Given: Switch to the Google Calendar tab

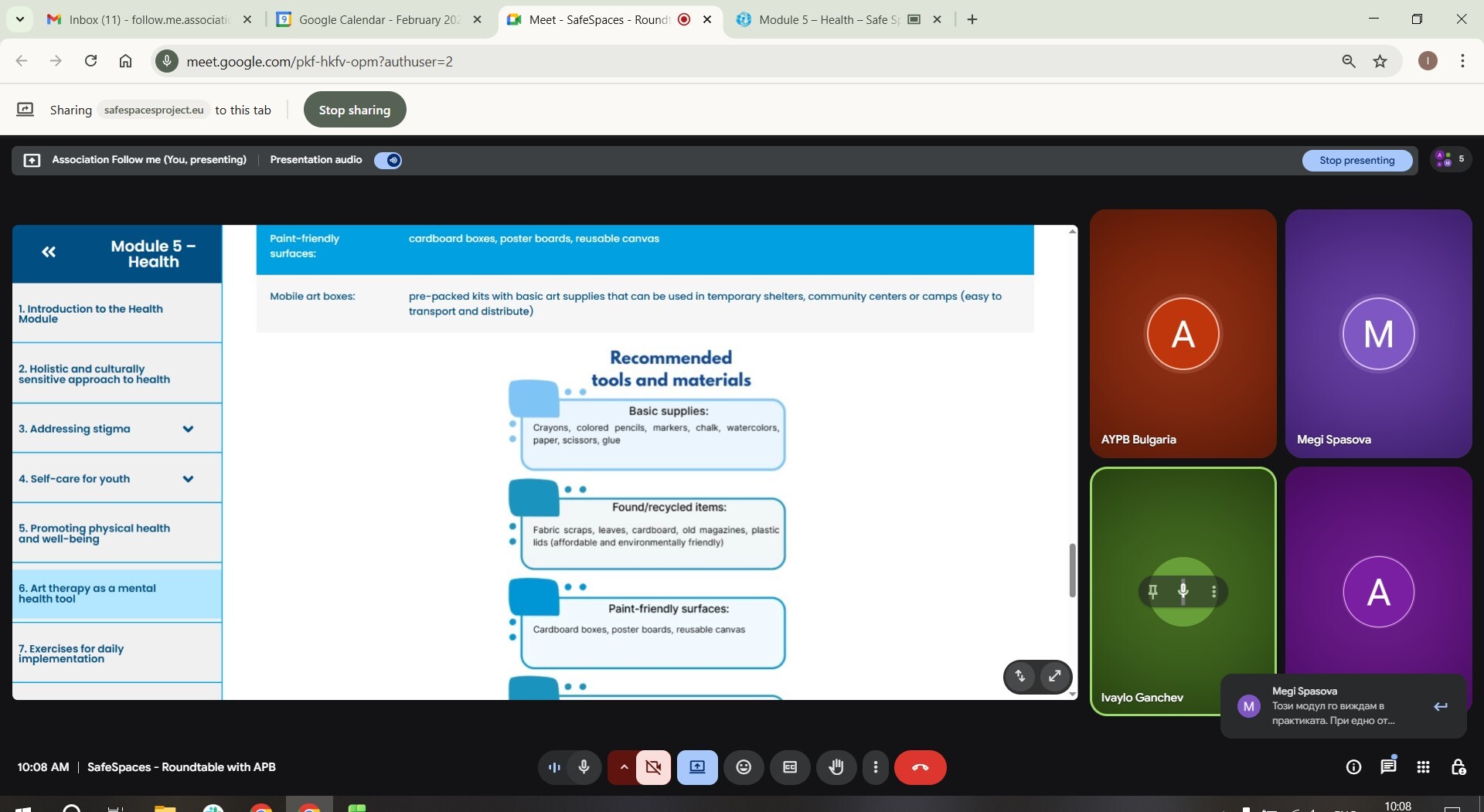Looking at the screenshot, I should [x=378, y=19].
